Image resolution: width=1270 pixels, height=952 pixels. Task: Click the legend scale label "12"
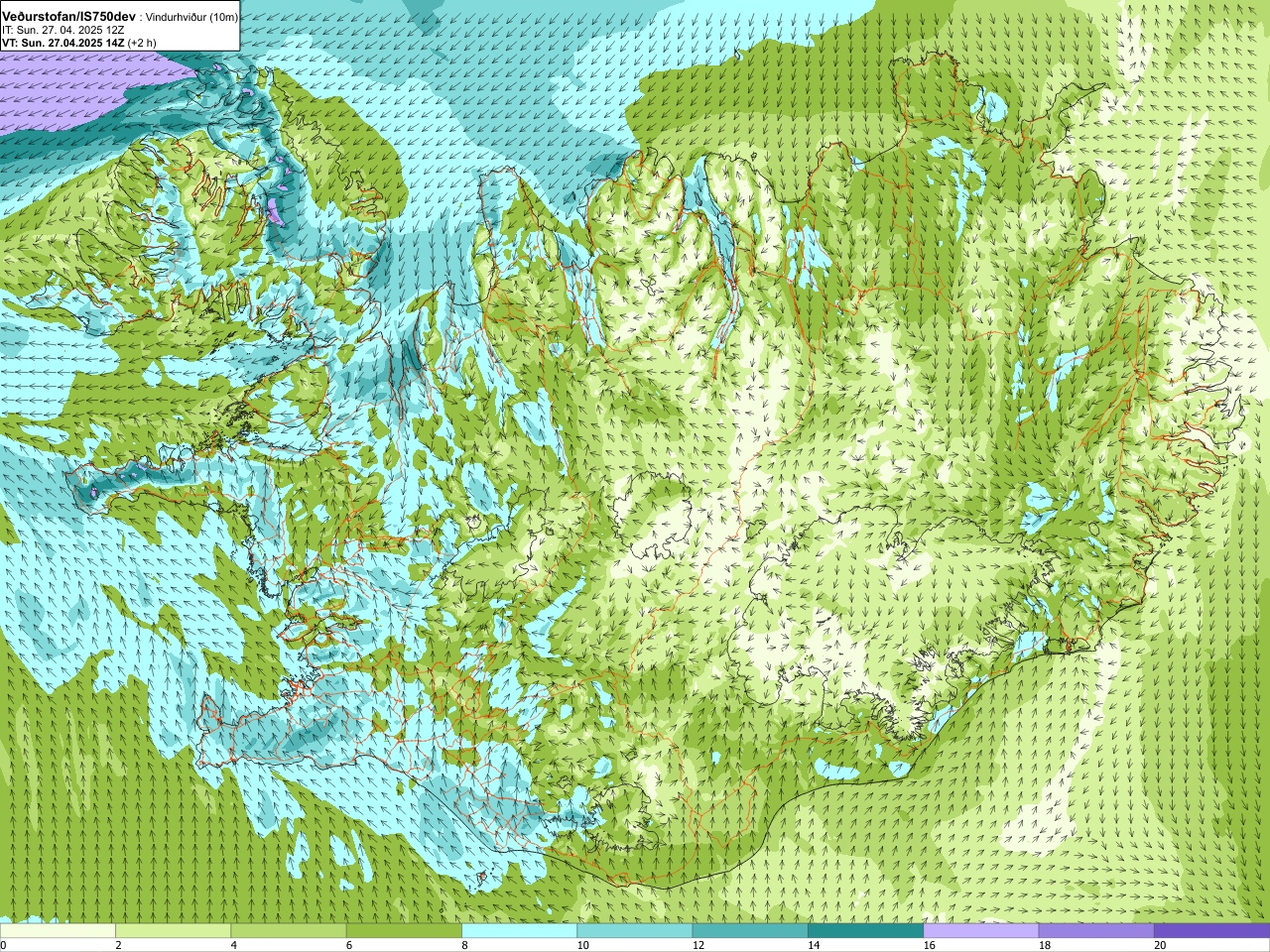(x=698, y=945)
